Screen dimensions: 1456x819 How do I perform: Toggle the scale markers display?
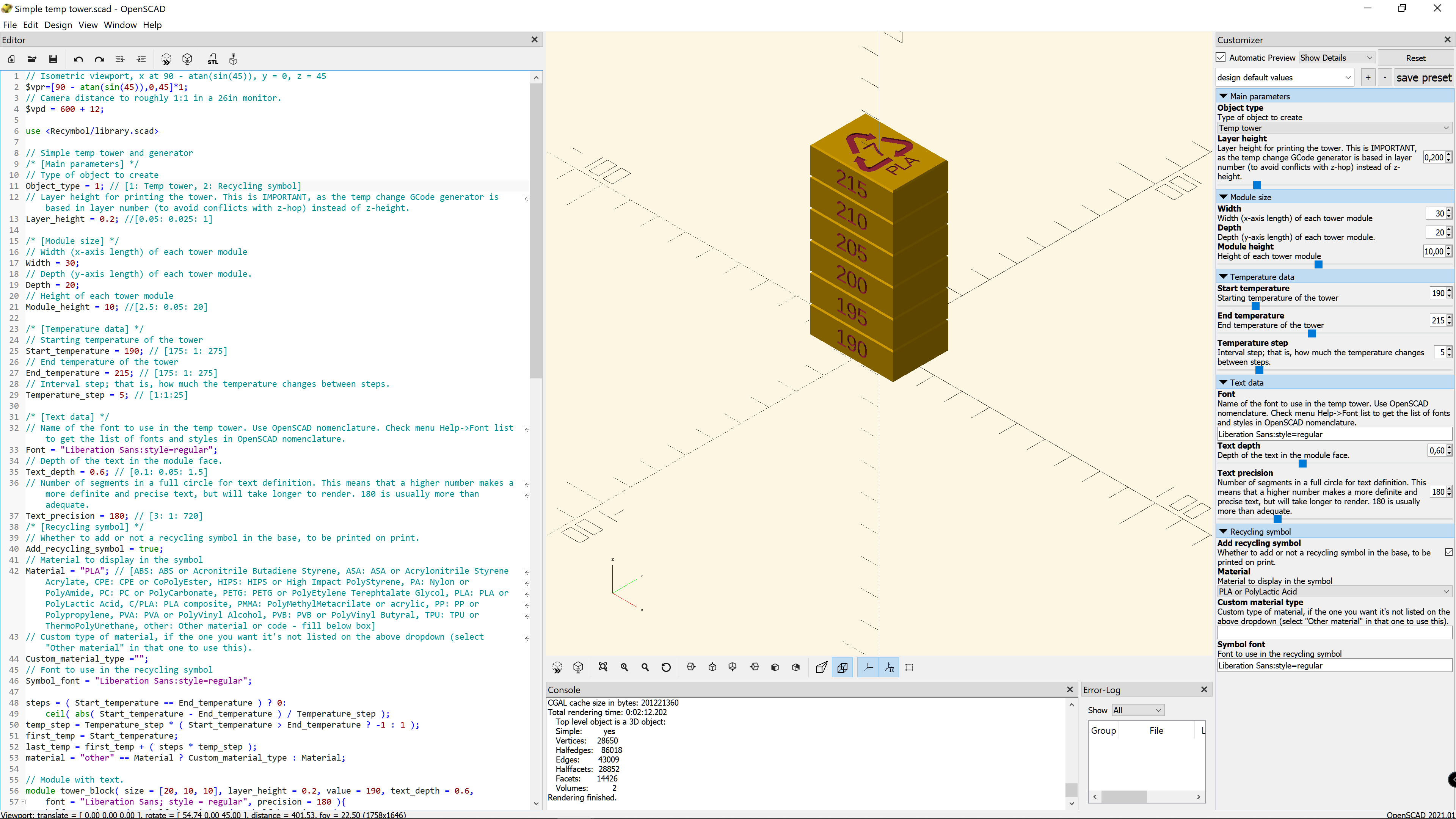pos(888,667)
